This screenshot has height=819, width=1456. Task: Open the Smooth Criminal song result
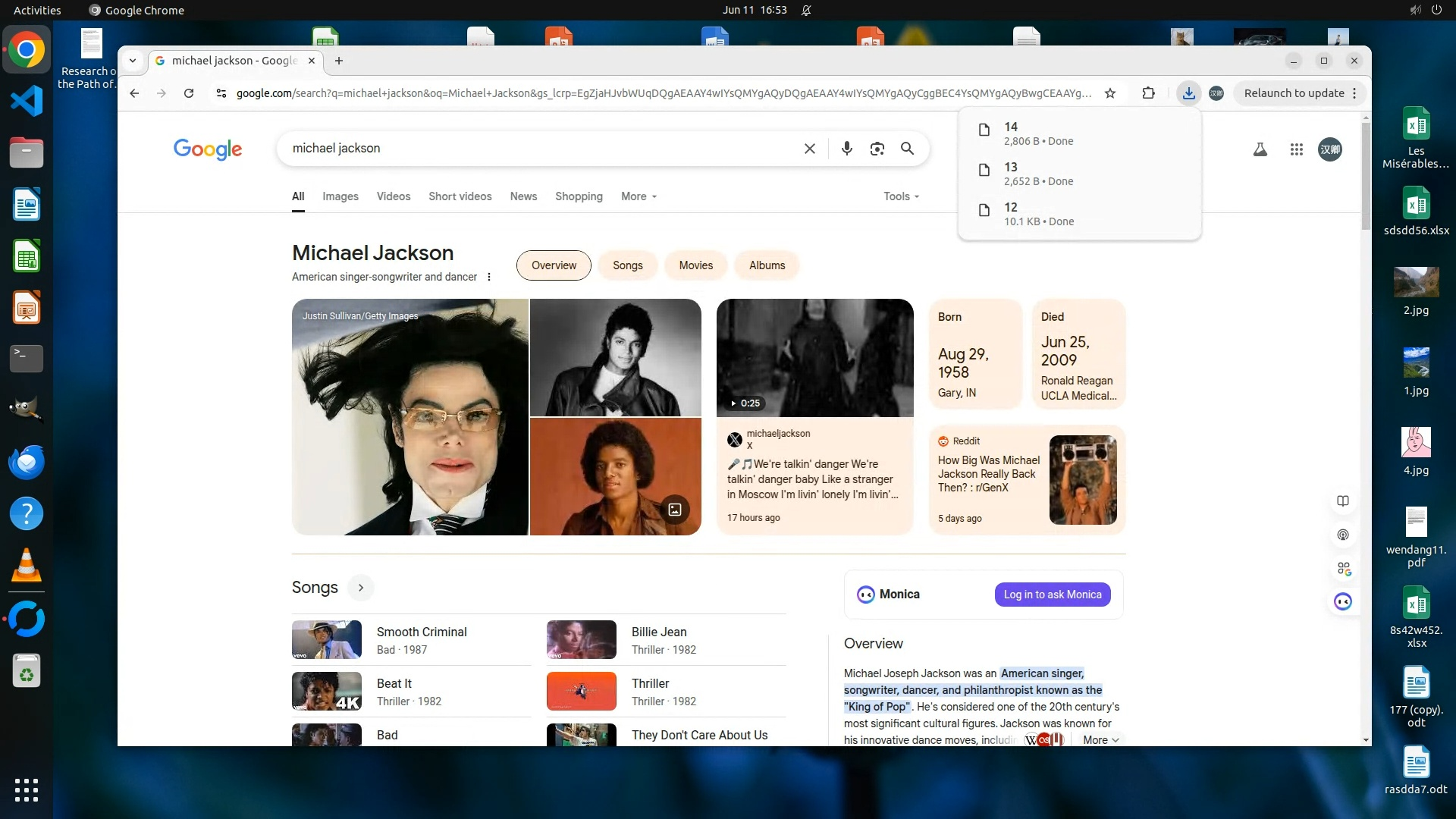pyautogui.click(x=421, y=632)
